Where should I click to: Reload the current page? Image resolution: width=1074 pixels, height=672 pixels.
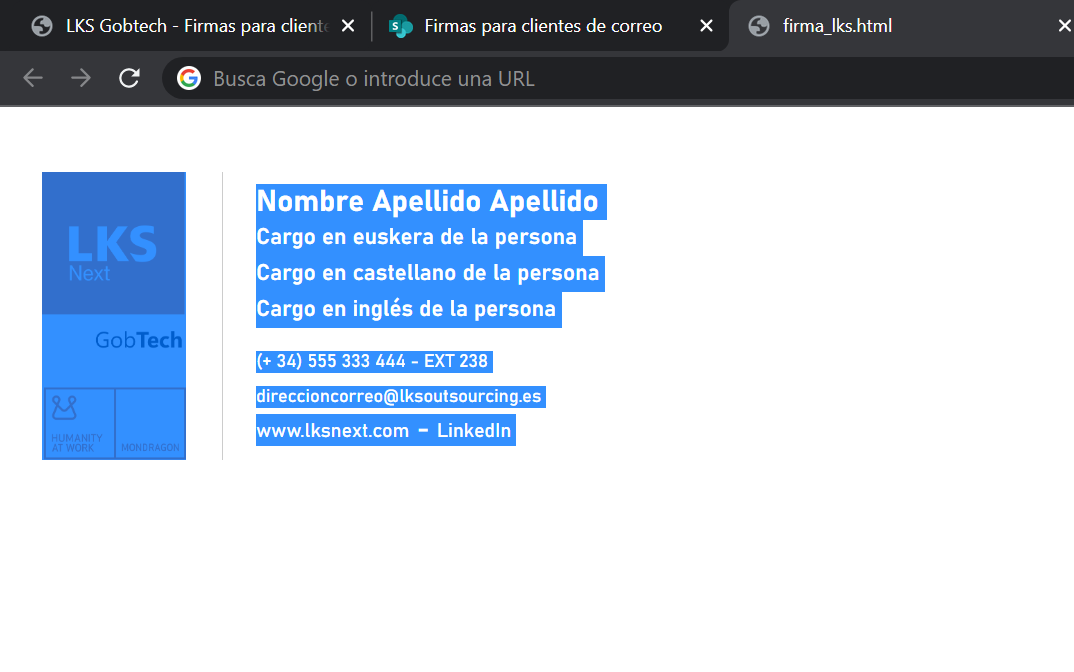click(129, 78)
